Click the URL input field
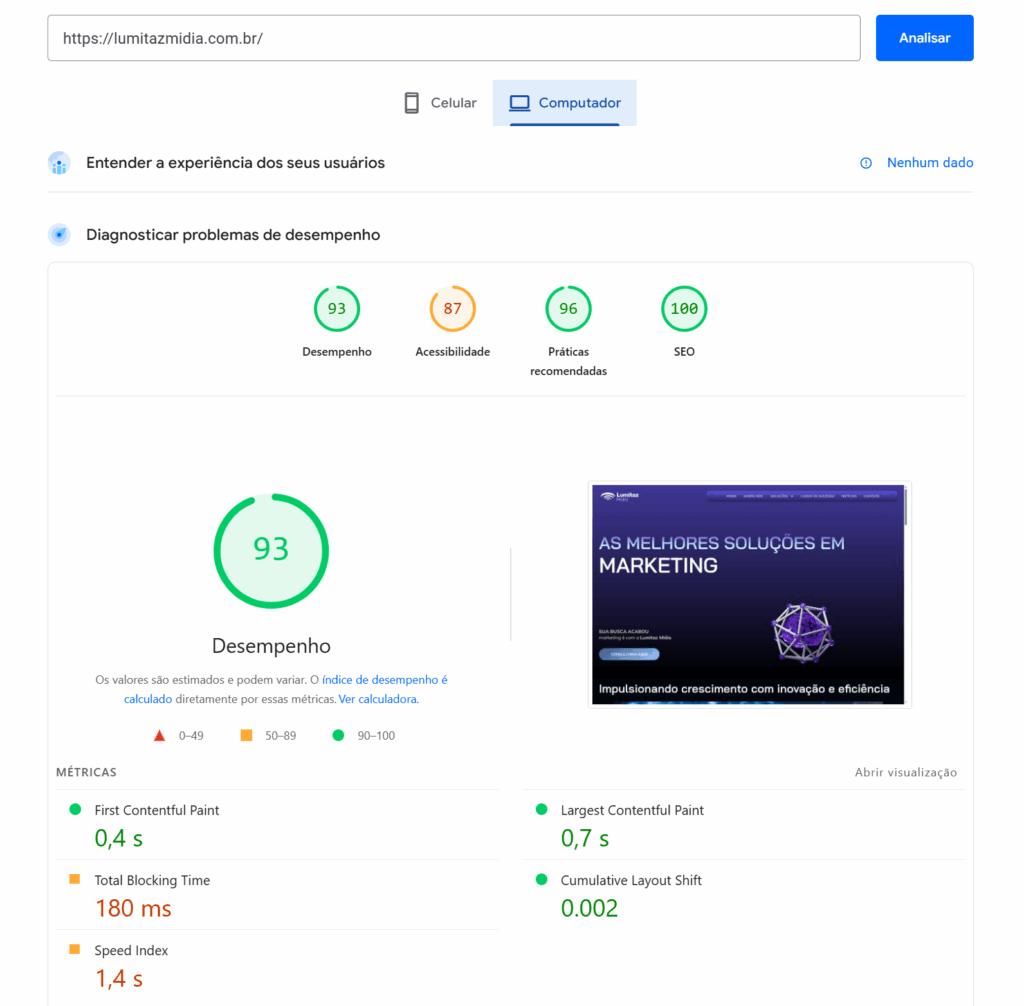The width and height of the screenshot is (1024, 1006). tap(453, 38)
